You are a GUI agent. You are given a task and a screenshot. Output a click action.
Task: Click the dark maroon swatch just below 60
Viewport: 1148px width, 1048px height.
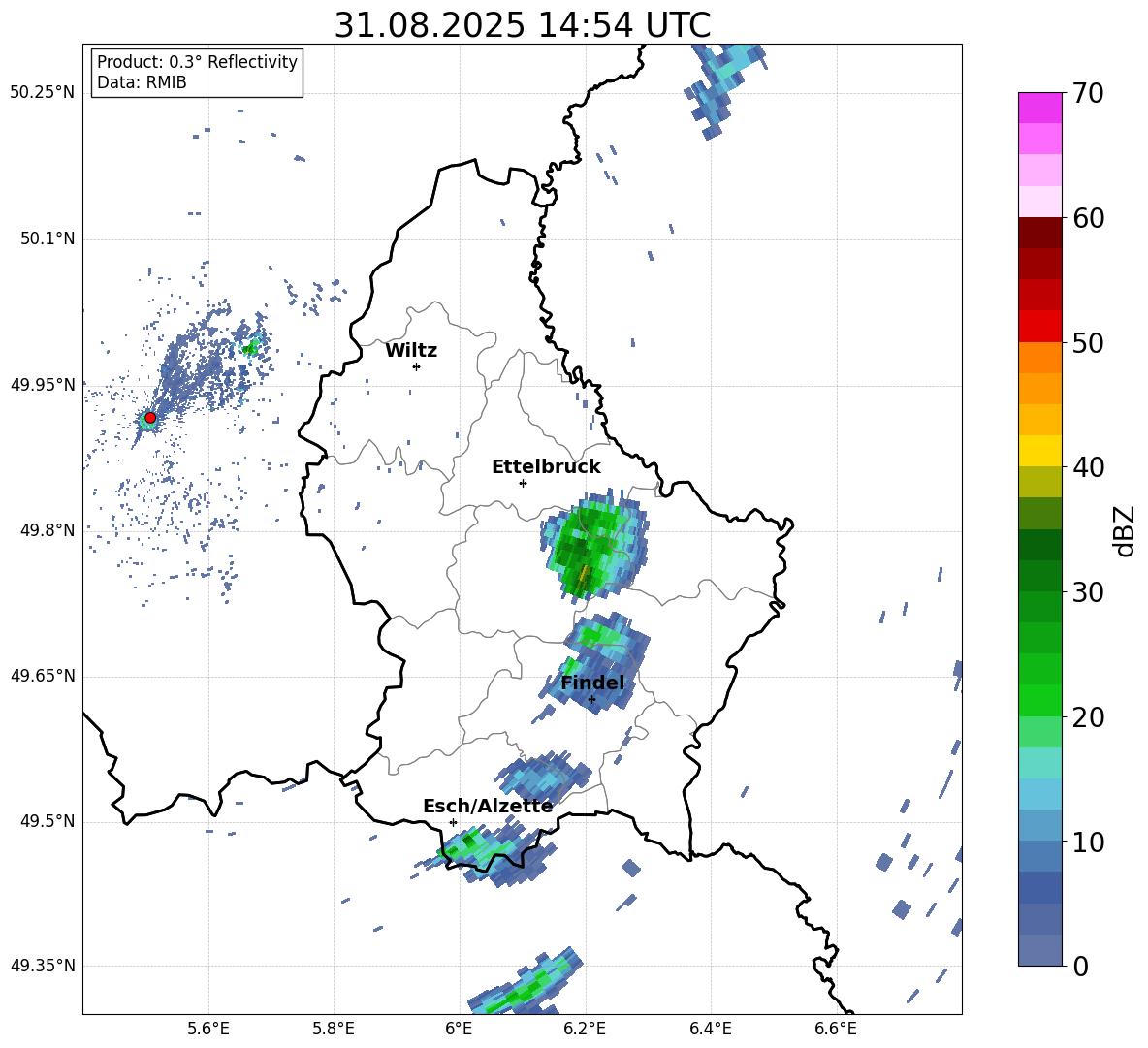coord(1039,233)
